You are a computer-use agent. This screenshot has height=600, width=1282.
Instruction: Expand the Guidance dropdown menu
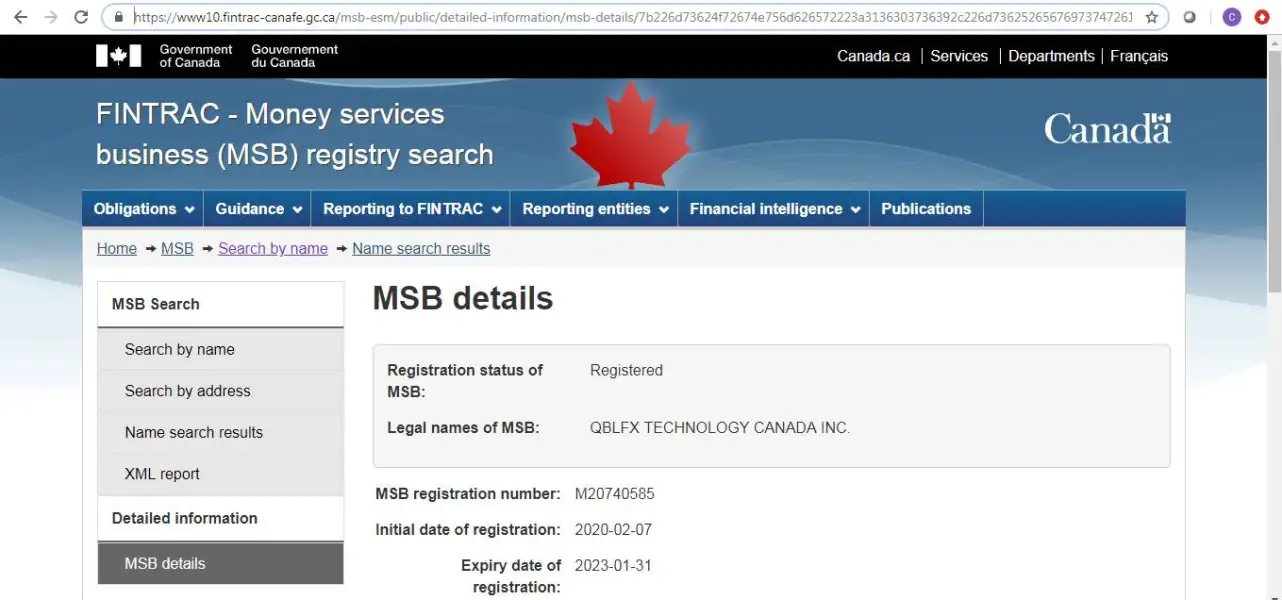tap(258, 209)
